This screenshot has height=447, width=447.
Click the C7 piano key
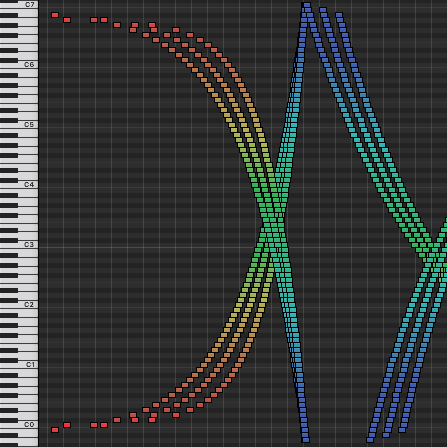[x=19, y=4]
